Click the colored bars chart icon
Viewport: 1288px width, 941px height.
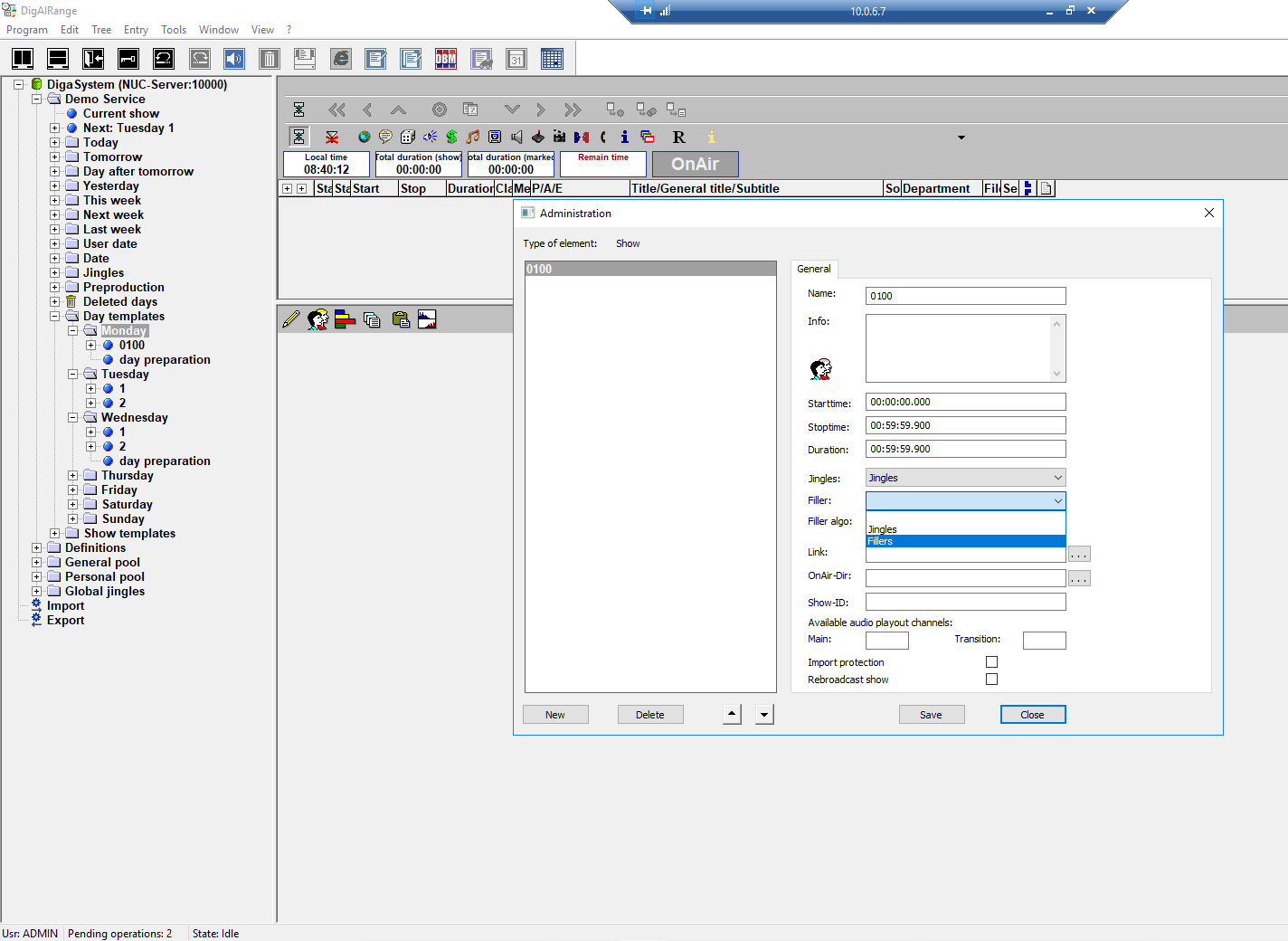[344, 319]
